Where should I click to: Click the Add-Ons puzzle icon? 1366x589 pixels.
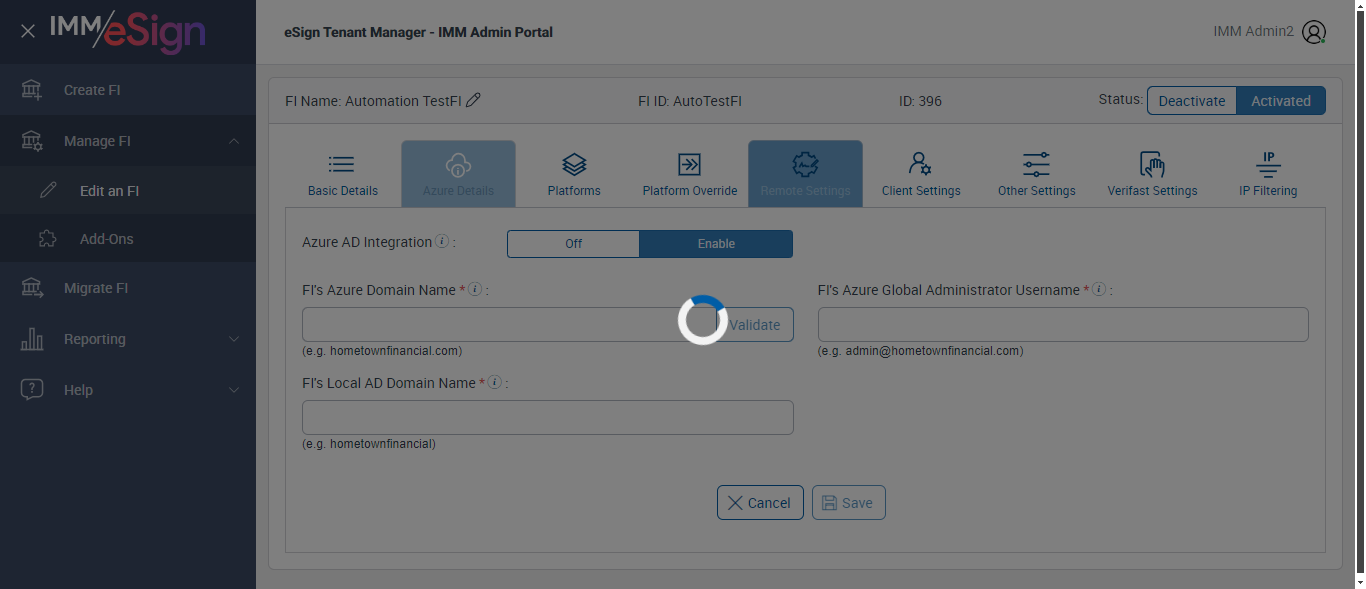coord(48,238)
